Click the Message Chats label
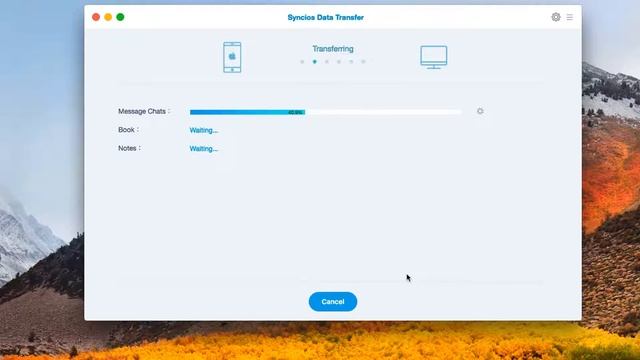The width and height of the screenshot is (640, 360). [144, 111]
